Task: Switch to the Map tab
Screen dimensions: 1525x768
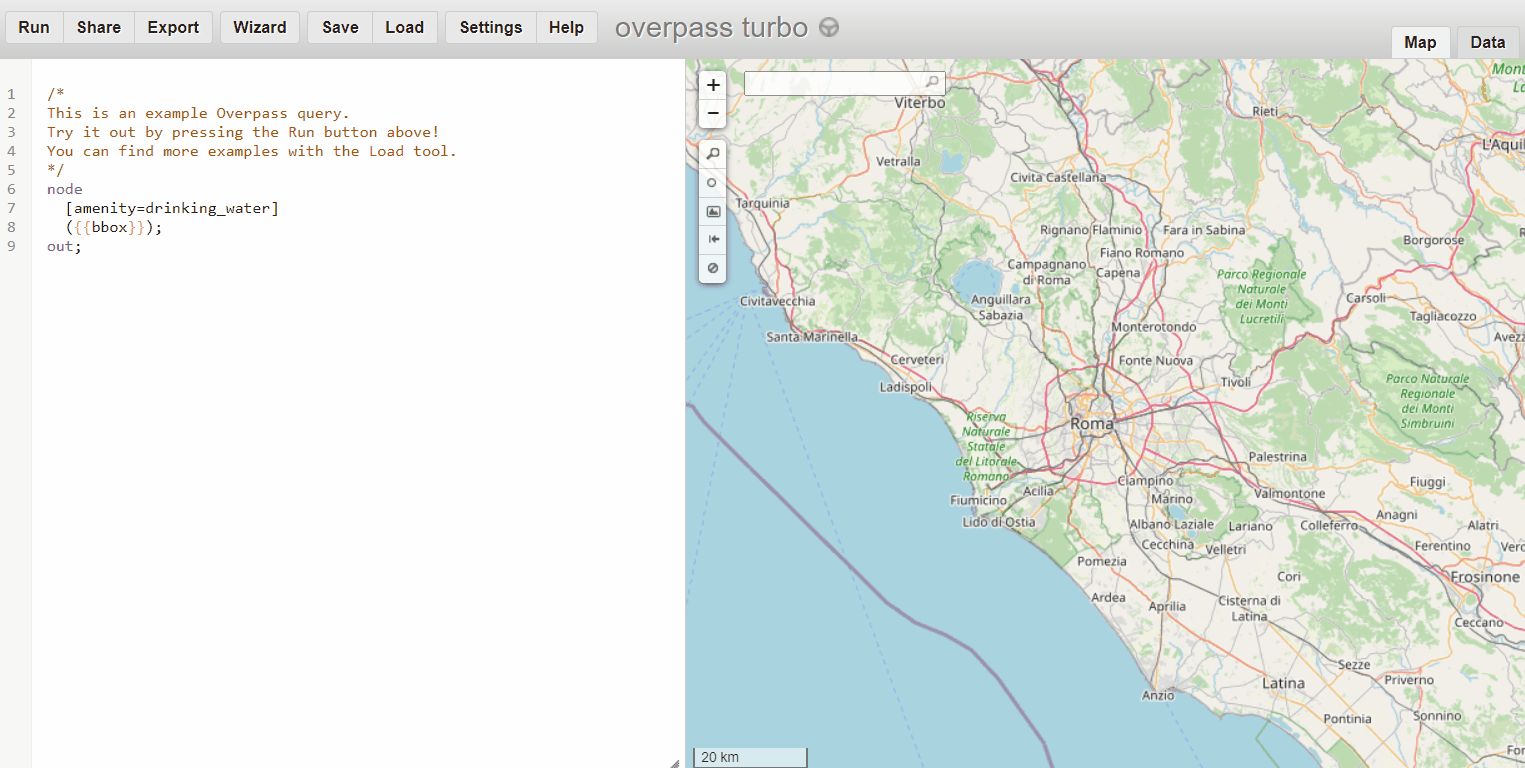Action: 1420,42
